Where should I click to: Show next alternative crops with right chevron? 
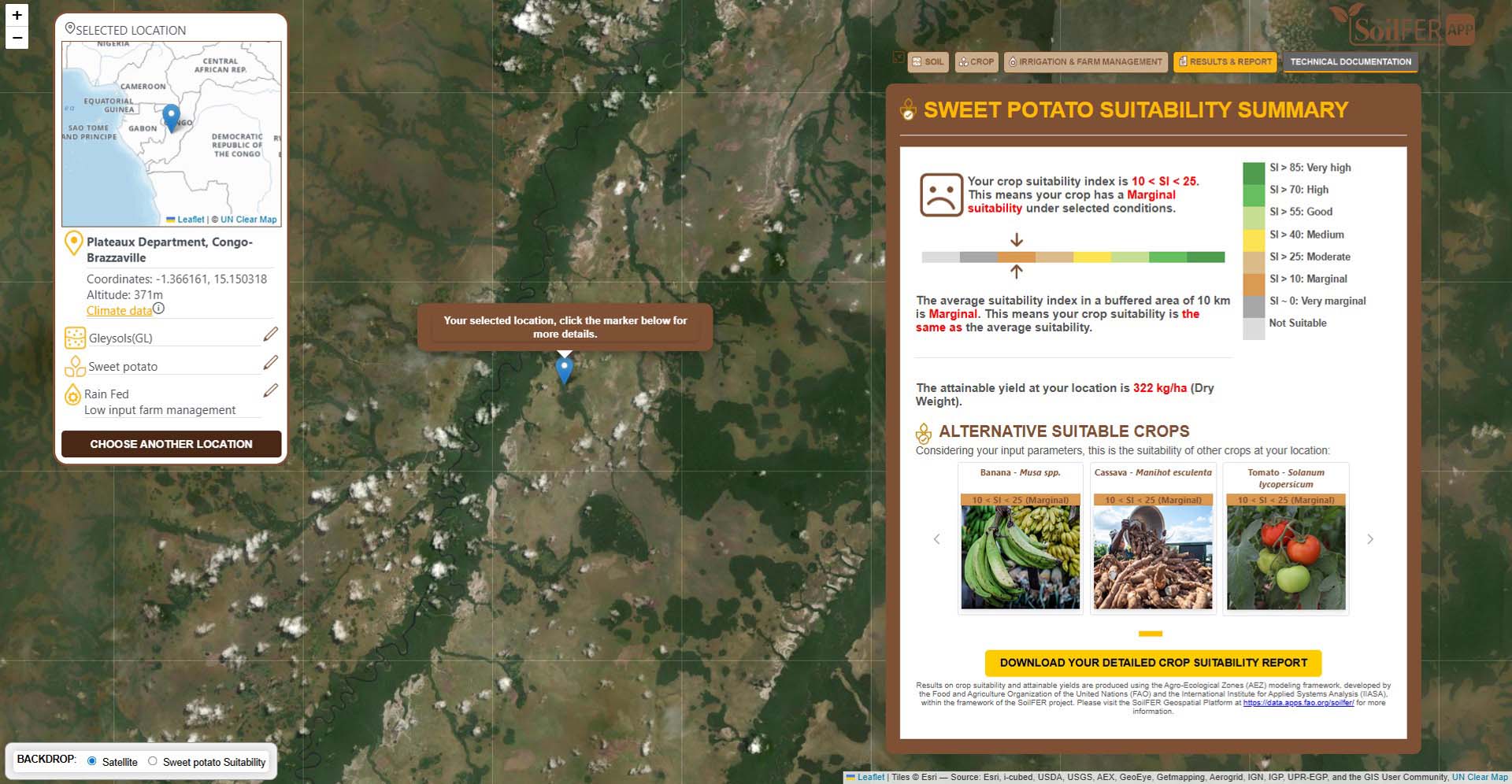coord(1370,539)
